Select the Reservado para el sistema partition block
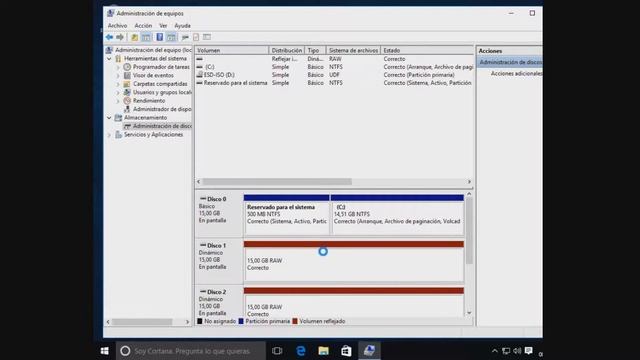Viewport: 640px width, 360px height. click(287, 216)
